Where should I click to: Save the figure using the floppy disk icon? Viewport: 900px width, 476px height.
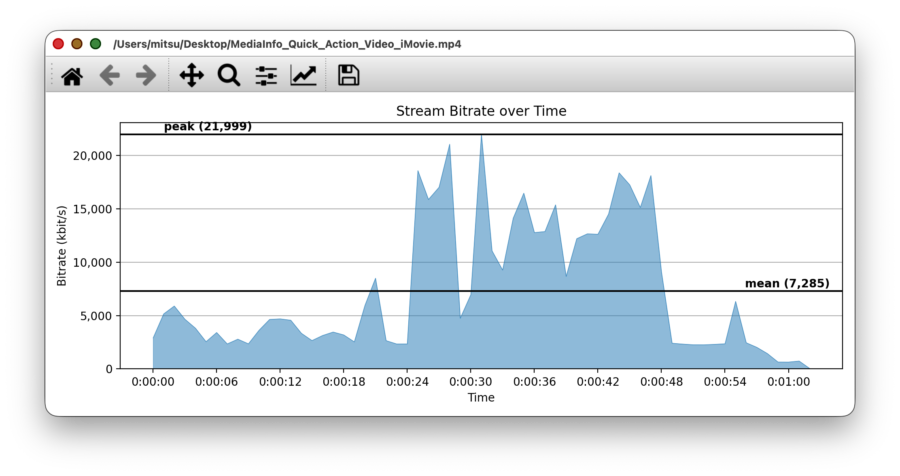[348, 76]
